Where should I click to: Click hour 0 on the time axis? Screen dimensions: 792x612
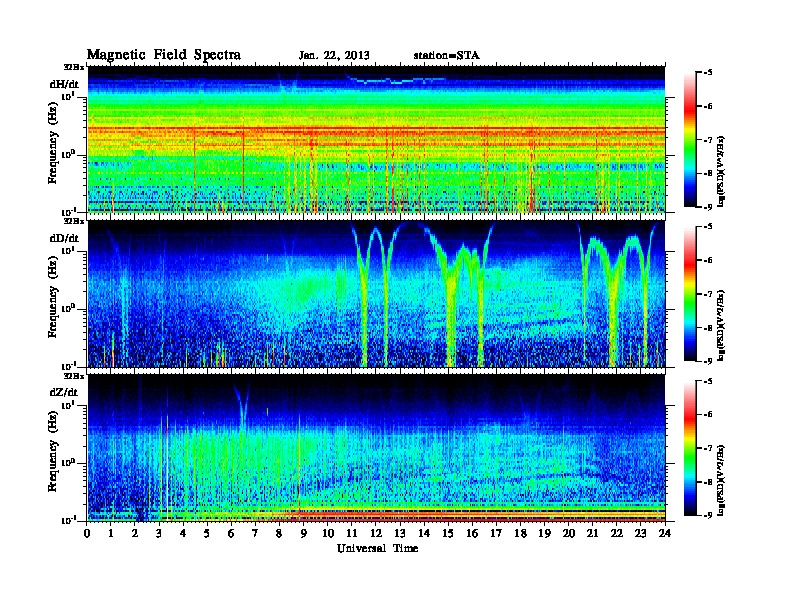click(x=87, y=533)
